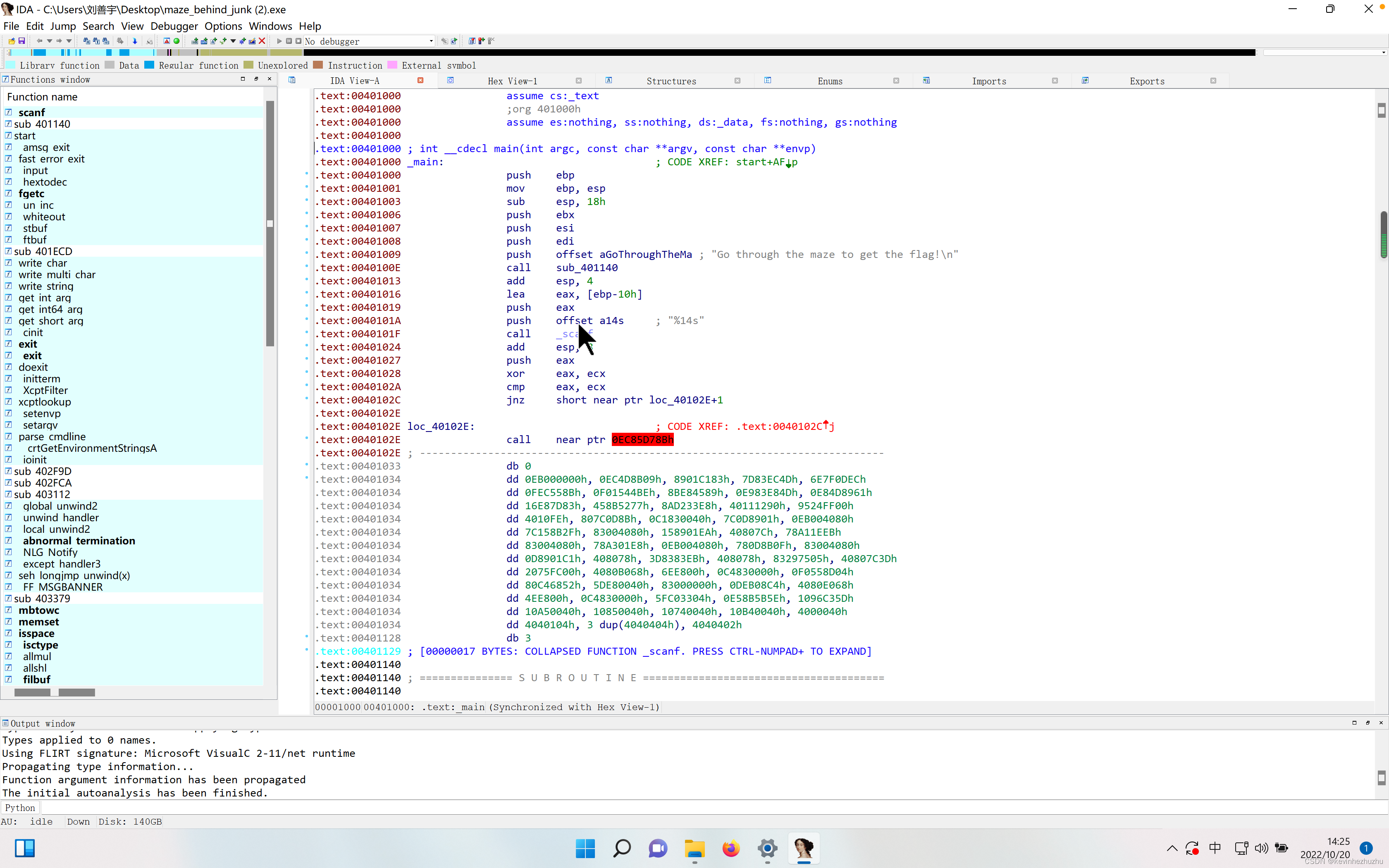Expand the dropdown arrow beside the plus icons

point(233,41)
